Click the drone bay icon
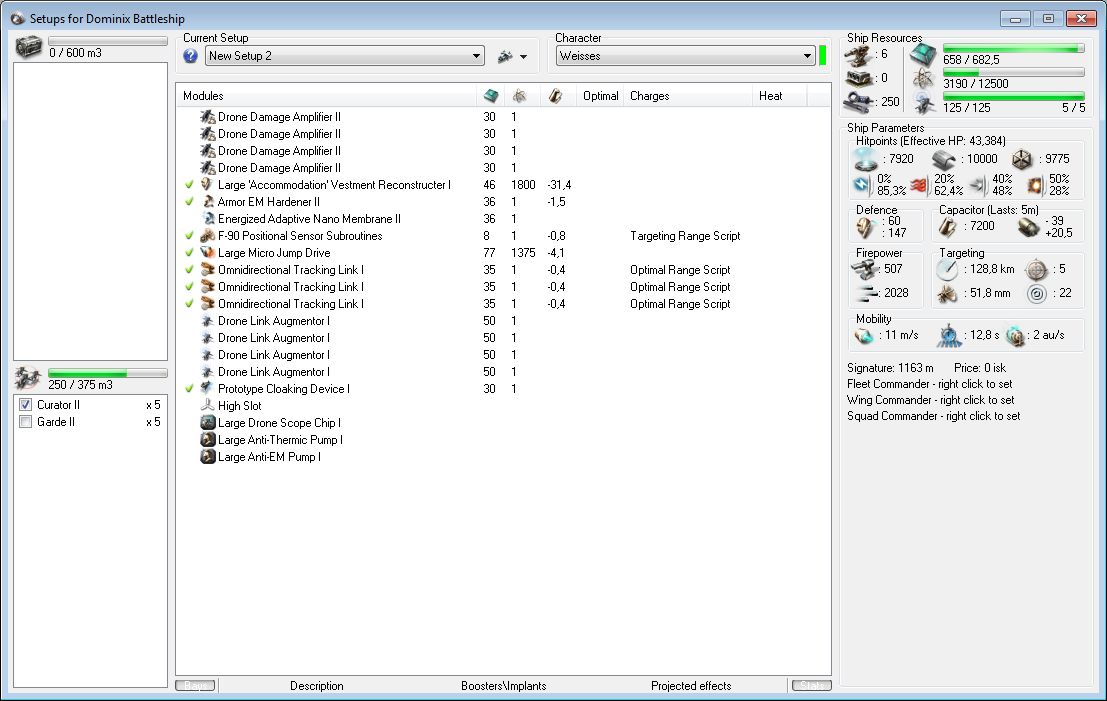Screen dimensions: 1107x701 click(29, 378)
